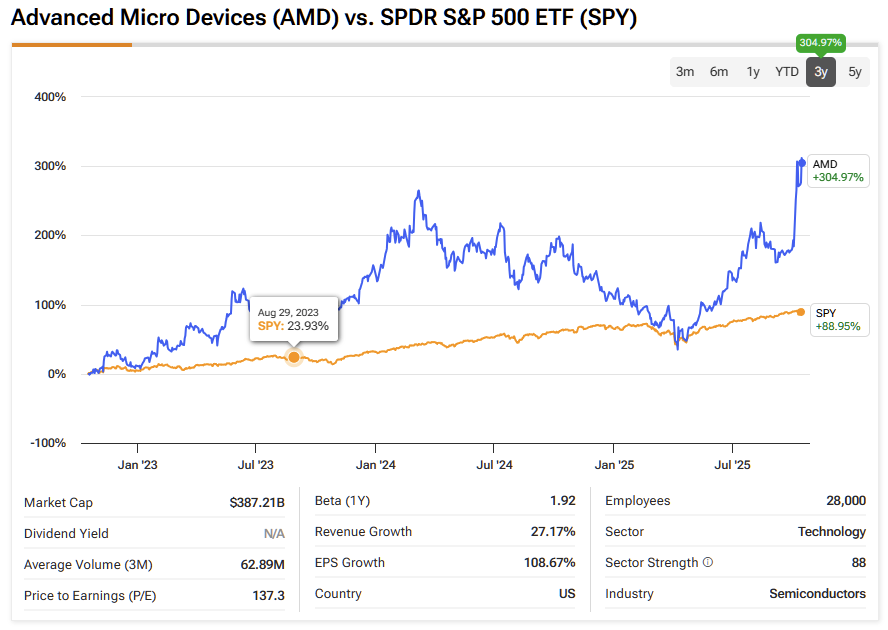Click the Semiconductors industry value
The image size is (888, 630).
point(817,594)
